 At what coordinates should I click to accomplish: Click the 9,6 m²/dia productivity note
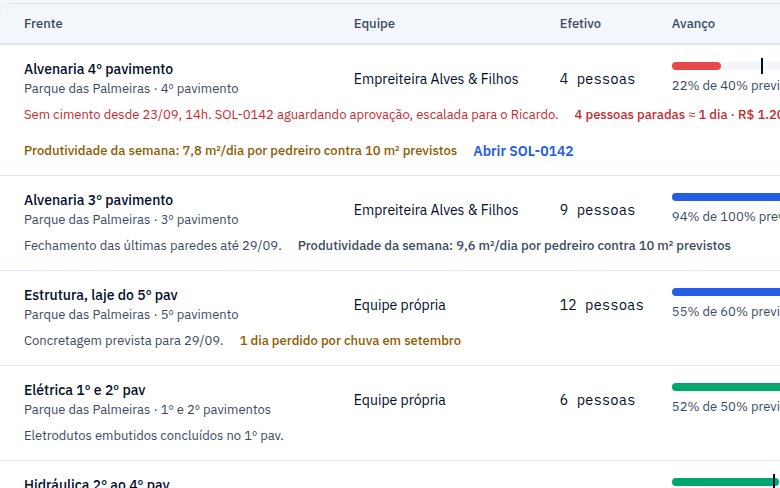[514, 246]
